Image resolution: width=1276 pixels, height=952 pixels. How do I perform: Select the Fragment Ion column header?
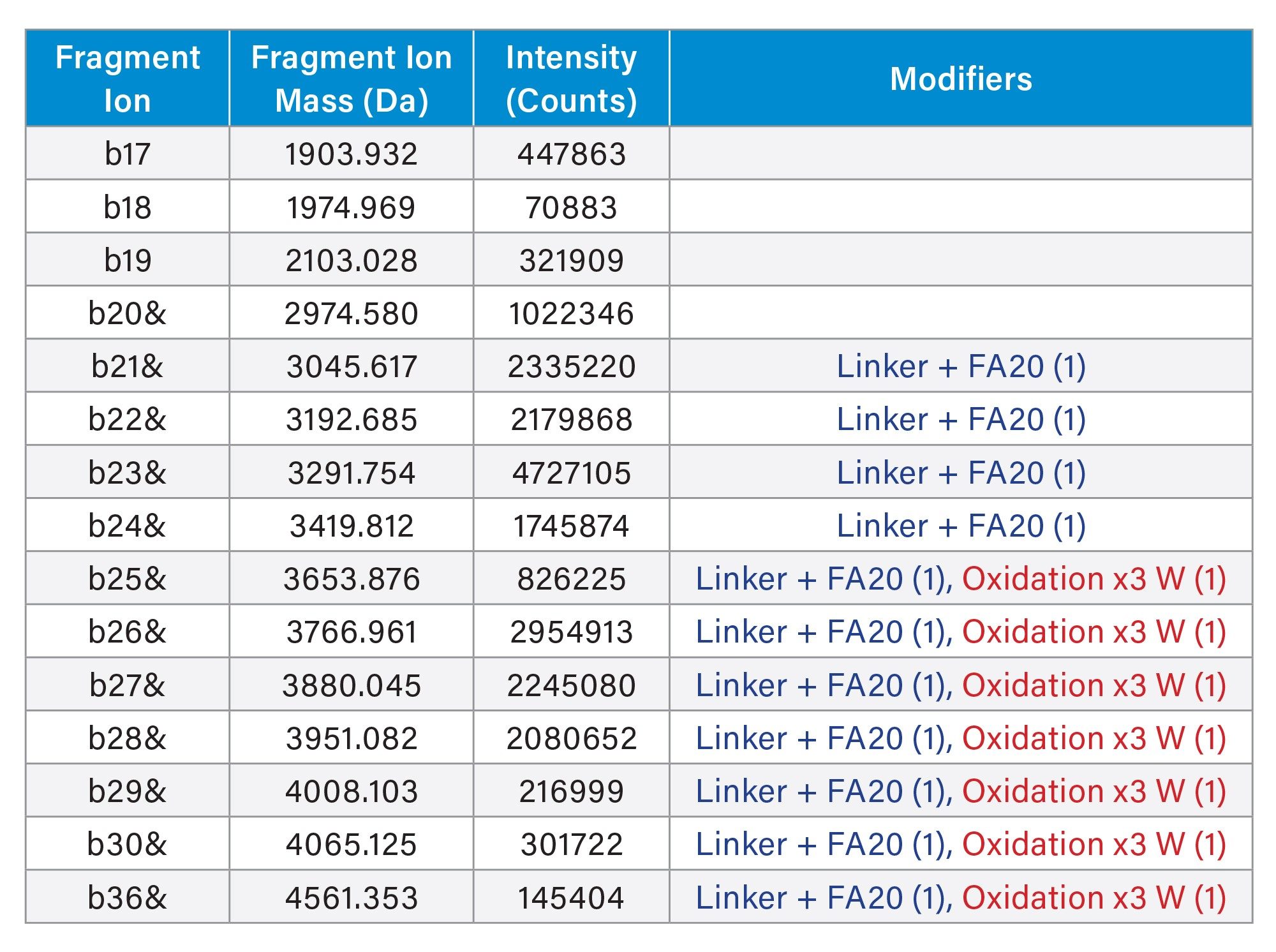128,78
